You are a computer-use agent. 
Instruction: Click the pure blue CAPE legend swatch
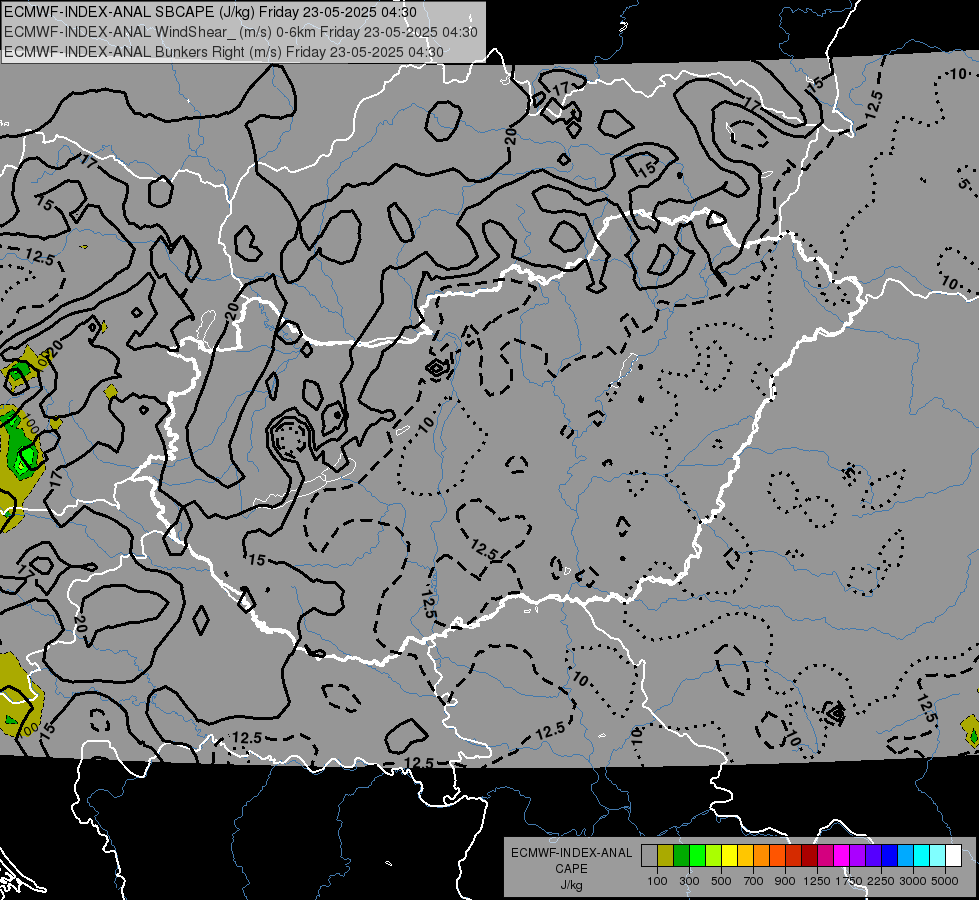(x=890, y=855)
